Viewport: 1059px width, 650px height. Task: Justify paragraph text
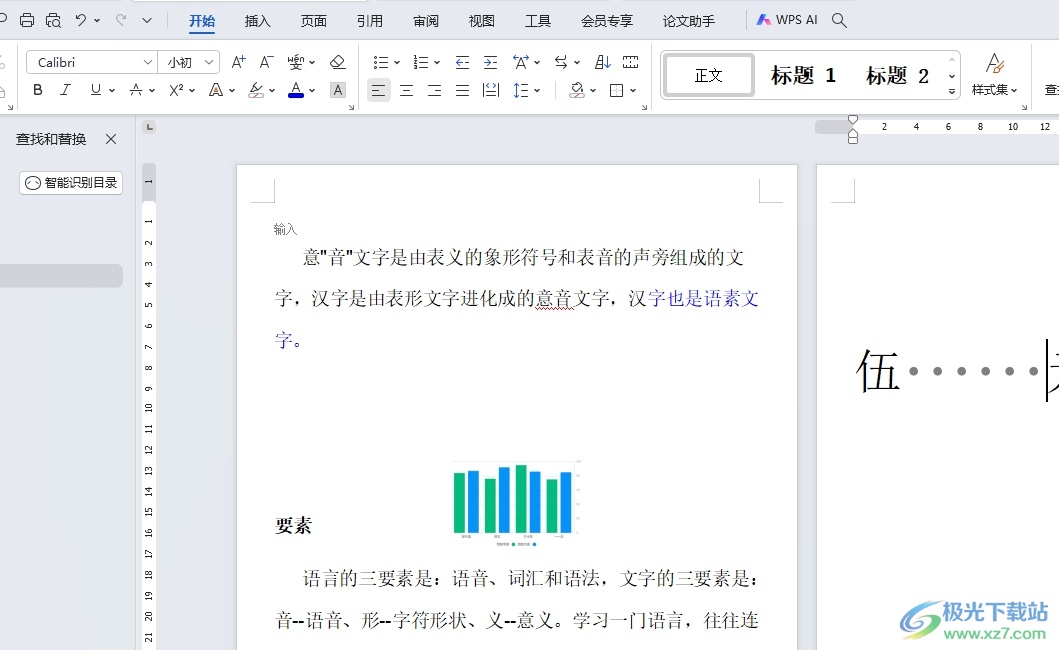462,90
